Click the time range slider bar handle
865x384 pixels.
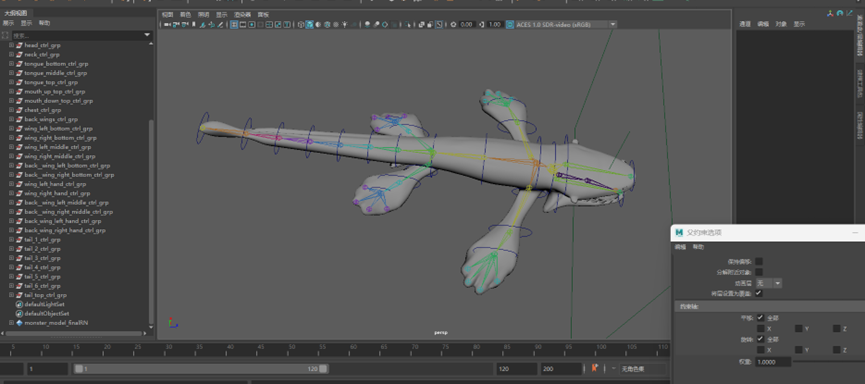click(201, 369)
